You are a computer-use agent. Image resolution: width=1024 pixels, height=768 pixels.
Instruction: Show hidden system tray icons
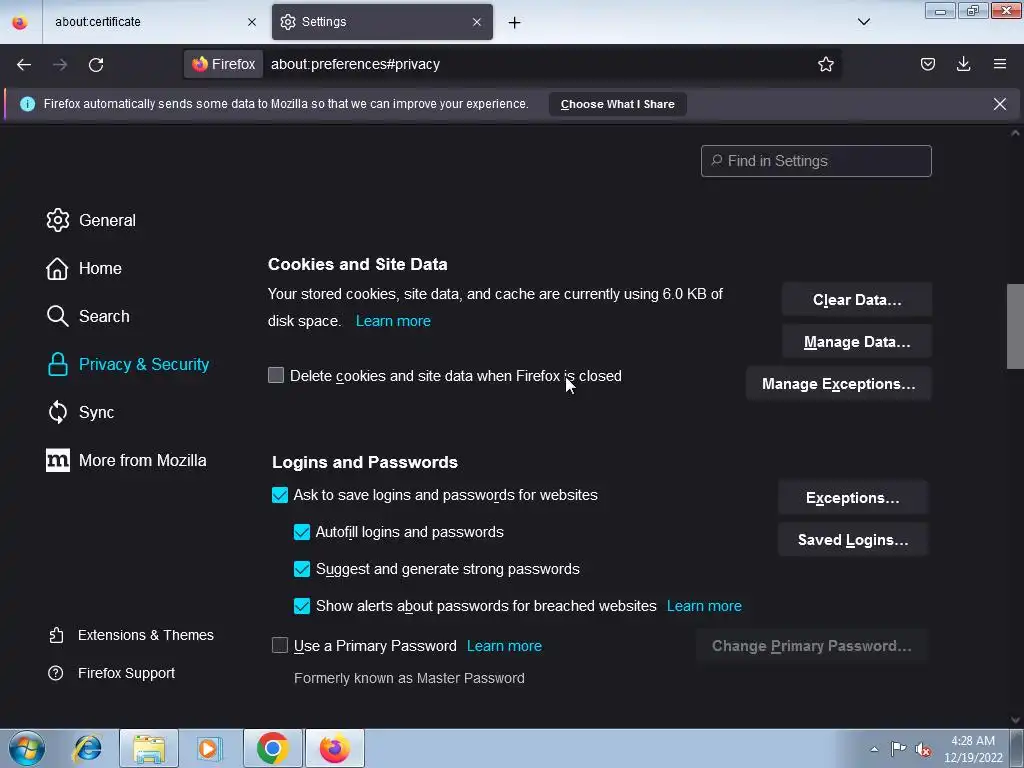[x=874, y=749]
